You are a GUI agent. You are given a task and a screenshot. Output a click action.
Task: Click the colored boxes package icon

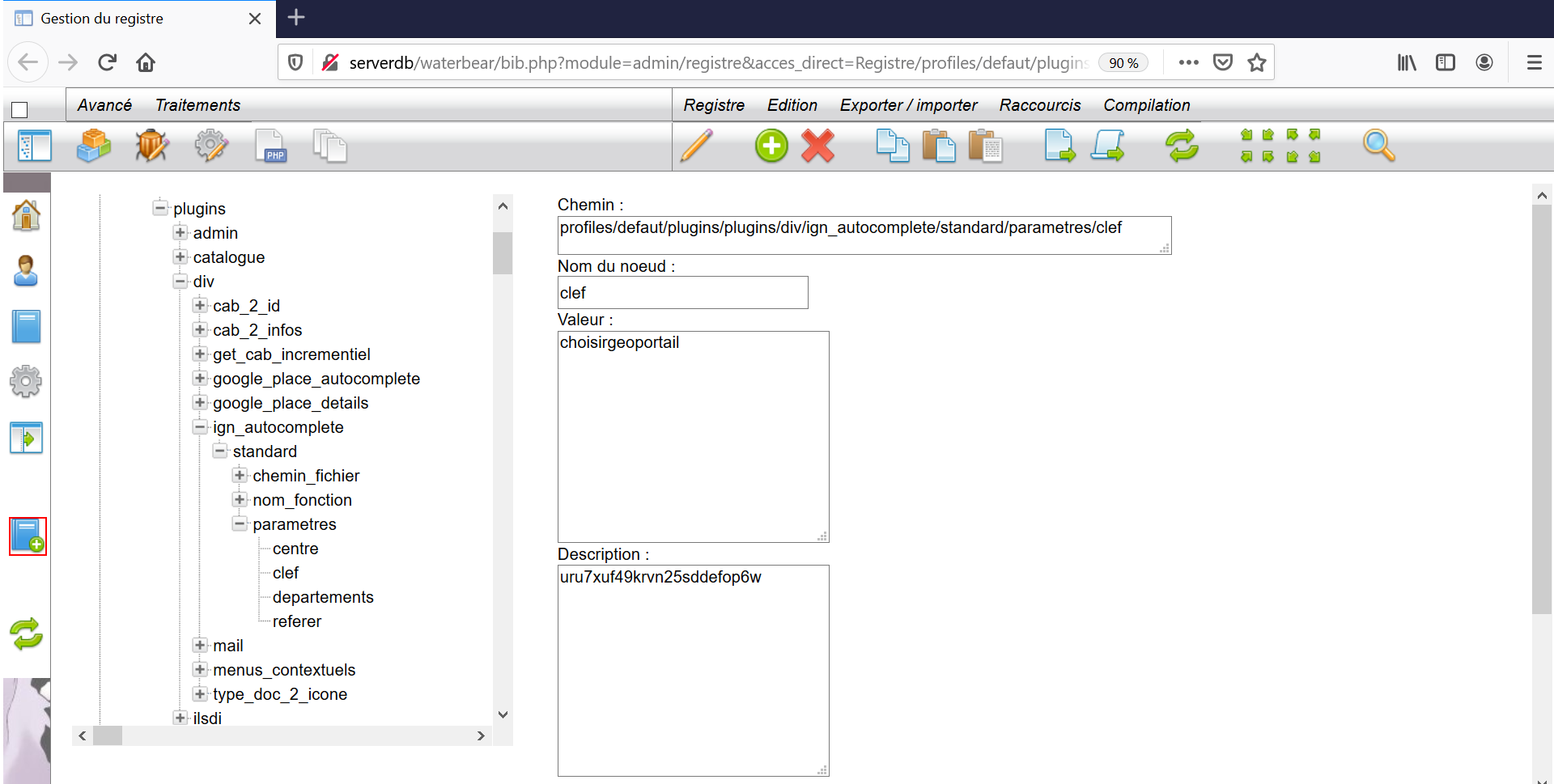[x=94, y=146]
